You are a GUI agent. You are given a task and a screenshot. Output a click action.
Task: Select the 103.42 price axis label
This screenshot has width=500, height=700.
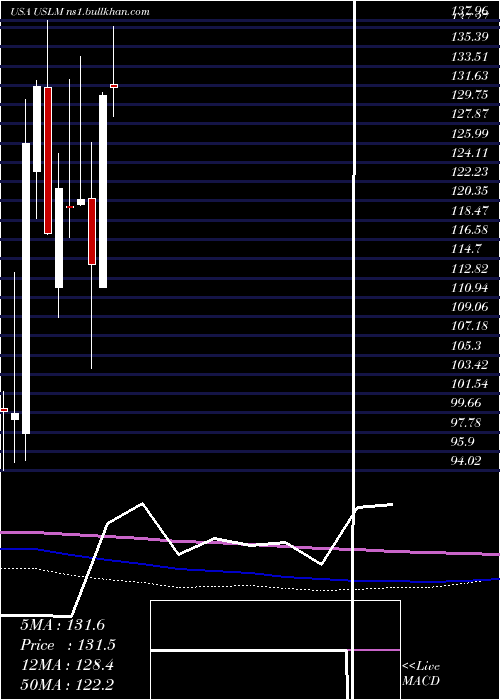click(469, 364)
